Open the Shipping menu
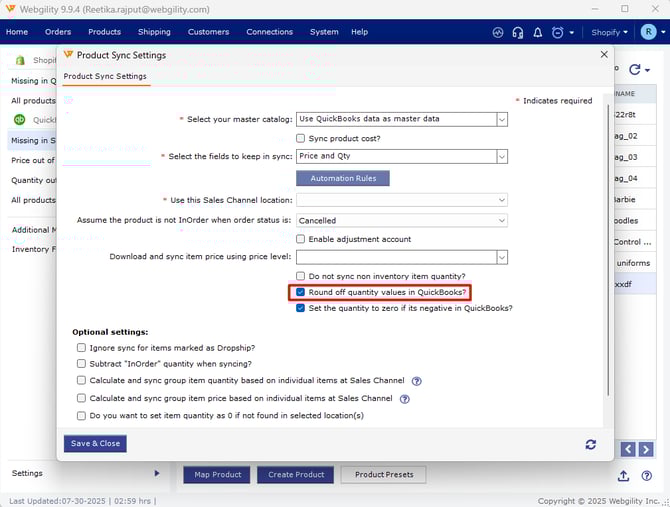This screenshot has height=507, width=670. 154,32
